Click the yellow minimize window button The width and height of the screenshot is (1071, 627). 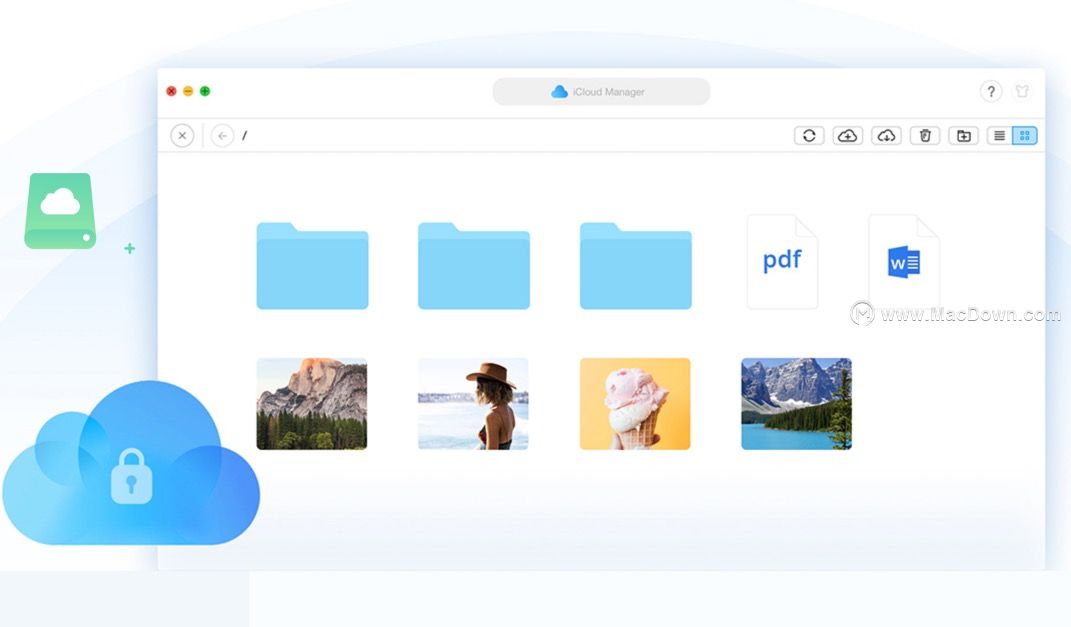188,91
